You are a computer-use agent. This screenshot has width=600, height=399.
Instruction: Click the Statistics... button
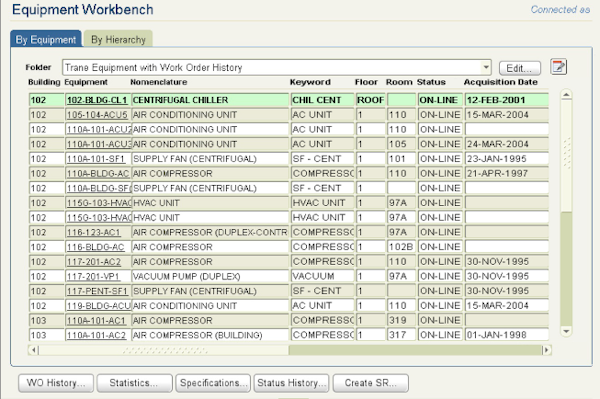coord(134,383)
